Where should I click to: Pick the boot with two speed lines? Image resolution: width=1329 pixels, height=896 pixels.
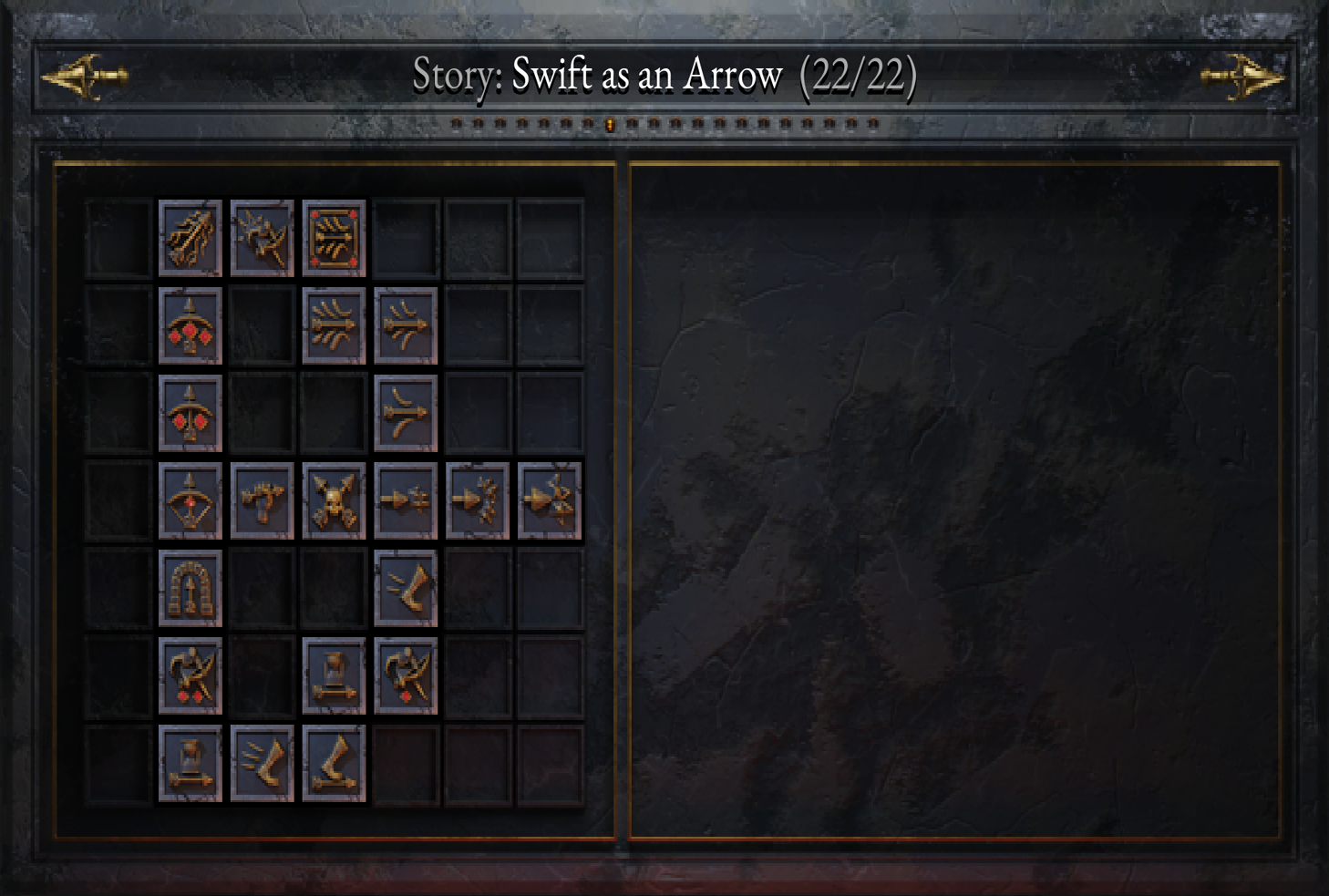(x=407, y=589)
